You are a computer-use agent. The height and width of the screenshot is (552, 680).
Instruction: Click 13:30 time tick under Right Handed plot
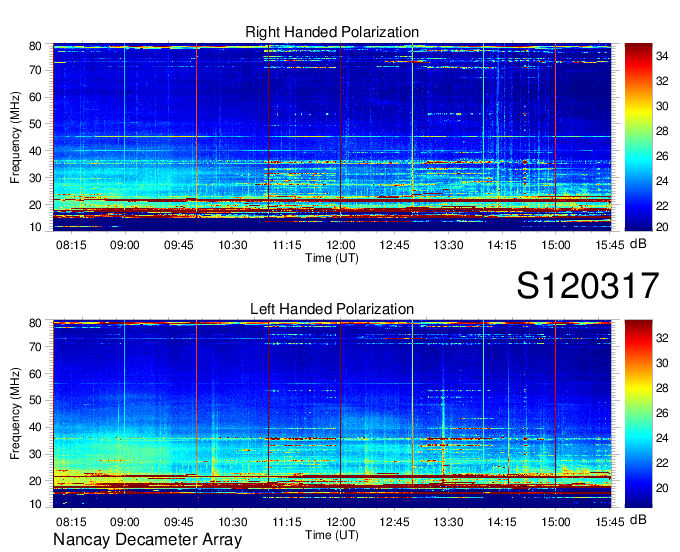[x=448, y=245]
